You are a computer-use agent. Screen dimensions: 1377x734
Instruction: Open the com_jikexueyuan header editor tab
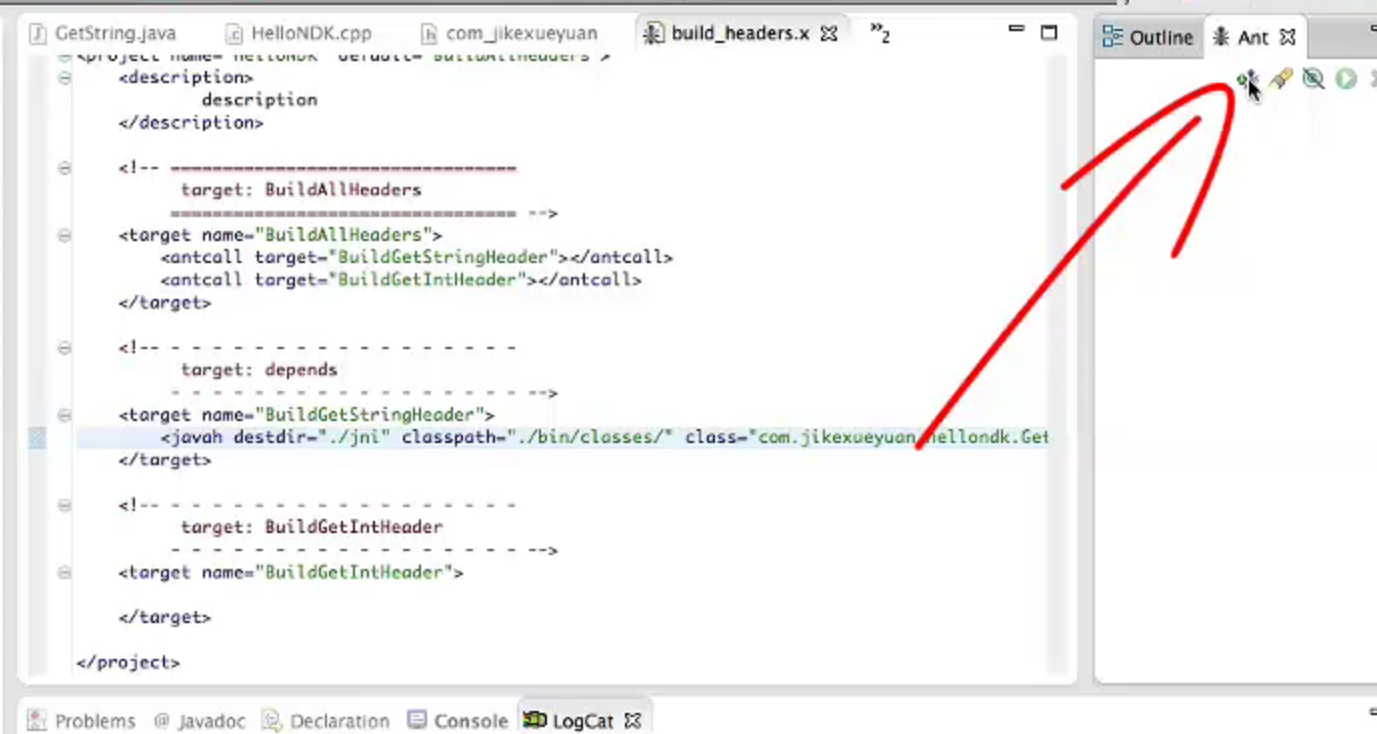click(x=509, y=33)
